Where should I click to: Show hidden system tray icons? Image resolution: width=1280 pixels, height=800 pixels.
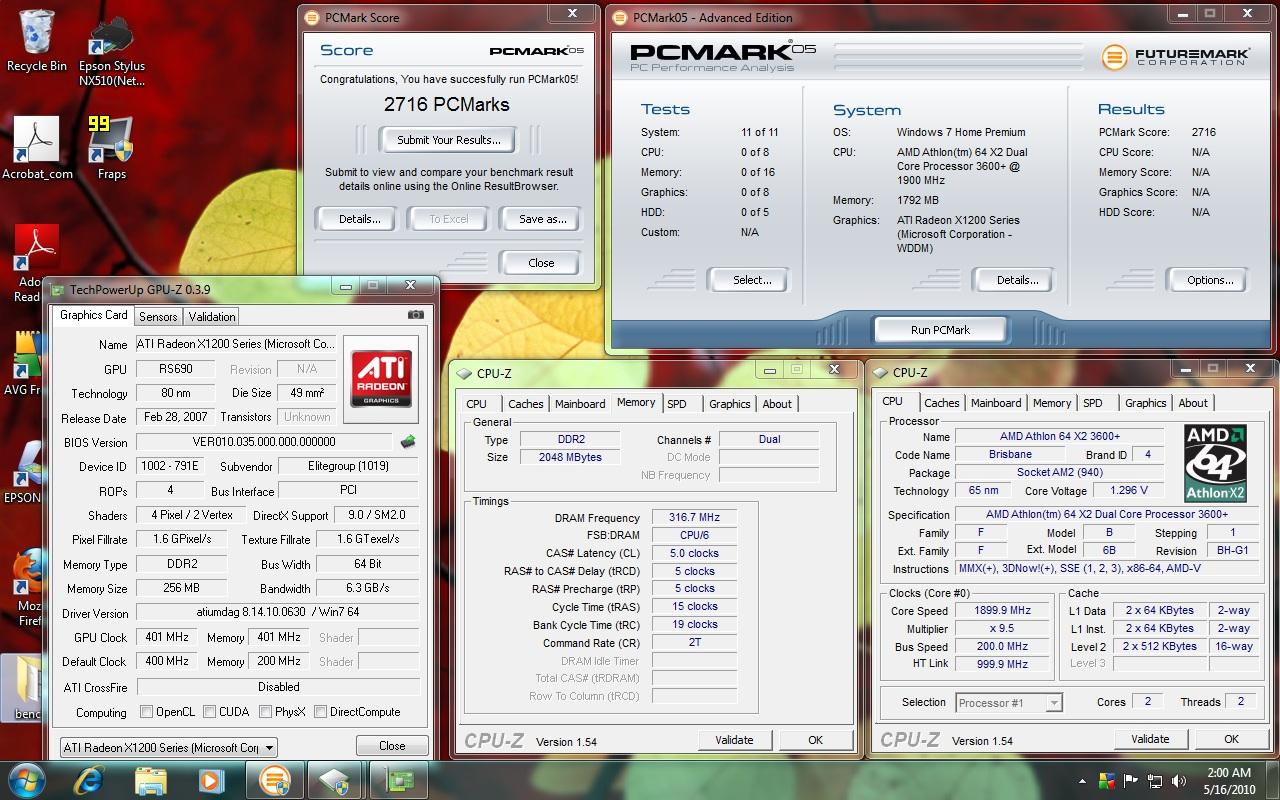click(1082, 781)
